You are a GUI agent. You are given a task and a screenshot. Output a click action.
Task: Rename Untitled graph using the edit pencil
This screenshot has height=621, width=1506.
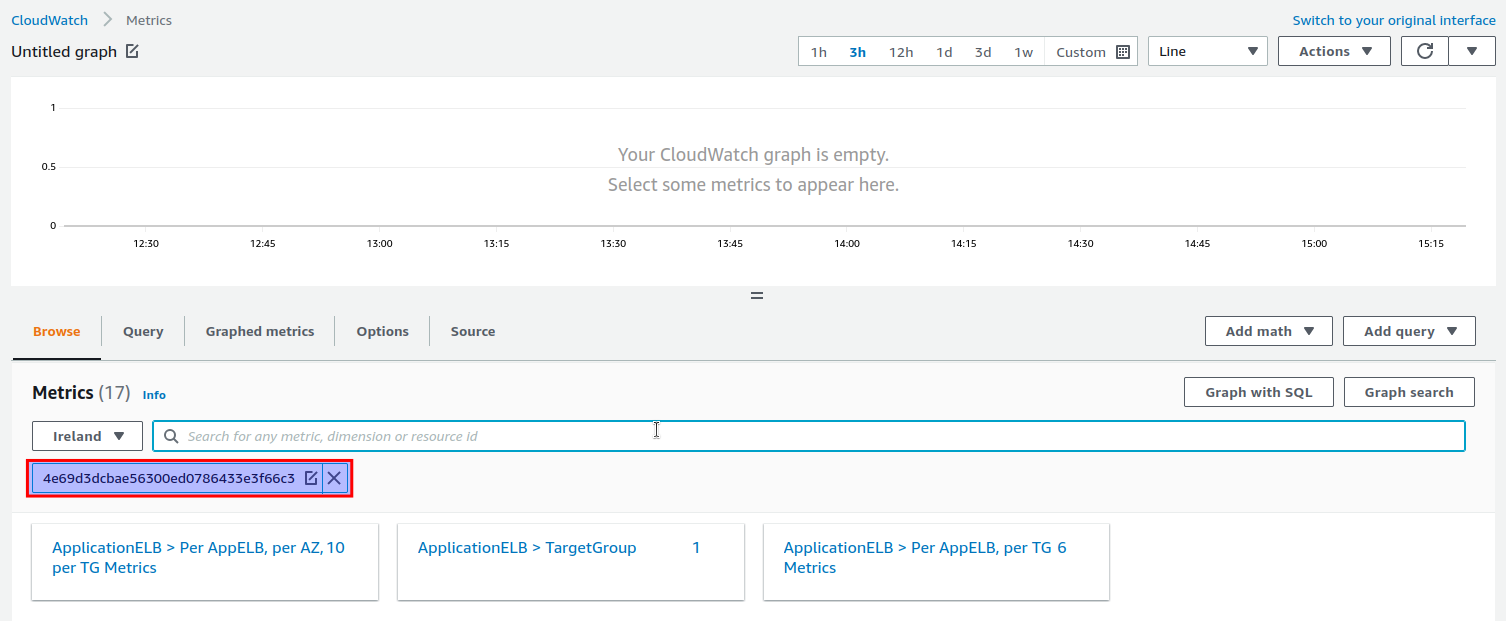tap(131, 51)
